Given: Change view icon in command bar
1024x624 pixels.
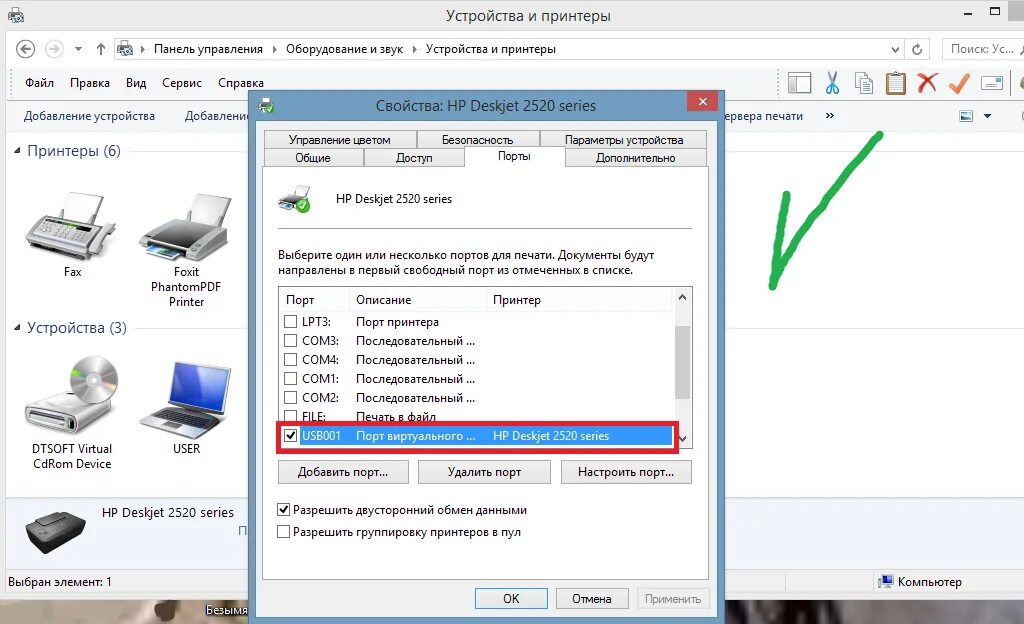Looking at the screenshot, I should (x=966, y=116).
